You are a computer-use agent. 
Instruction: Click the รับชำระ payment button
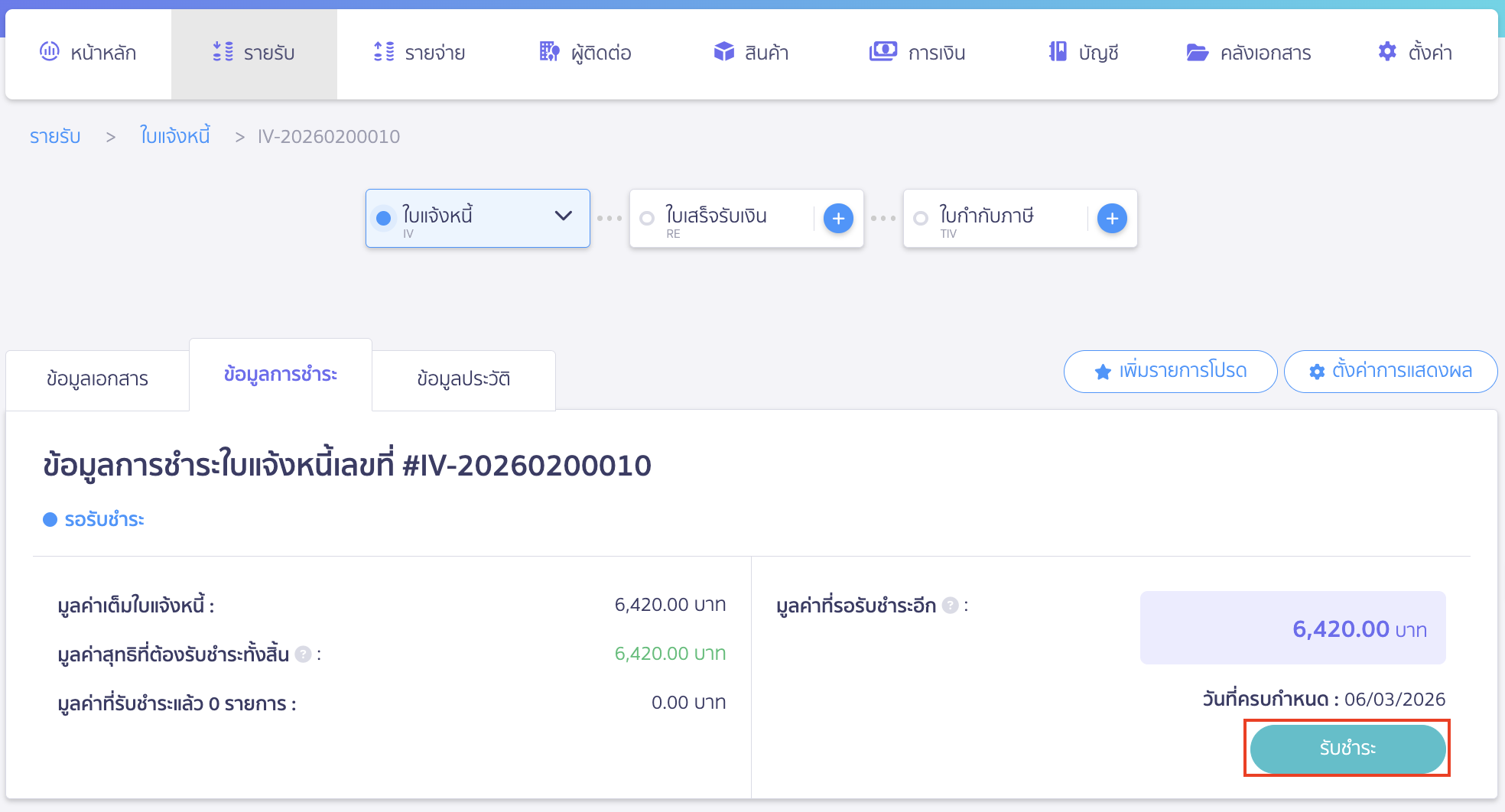(x=1347, y=749)
